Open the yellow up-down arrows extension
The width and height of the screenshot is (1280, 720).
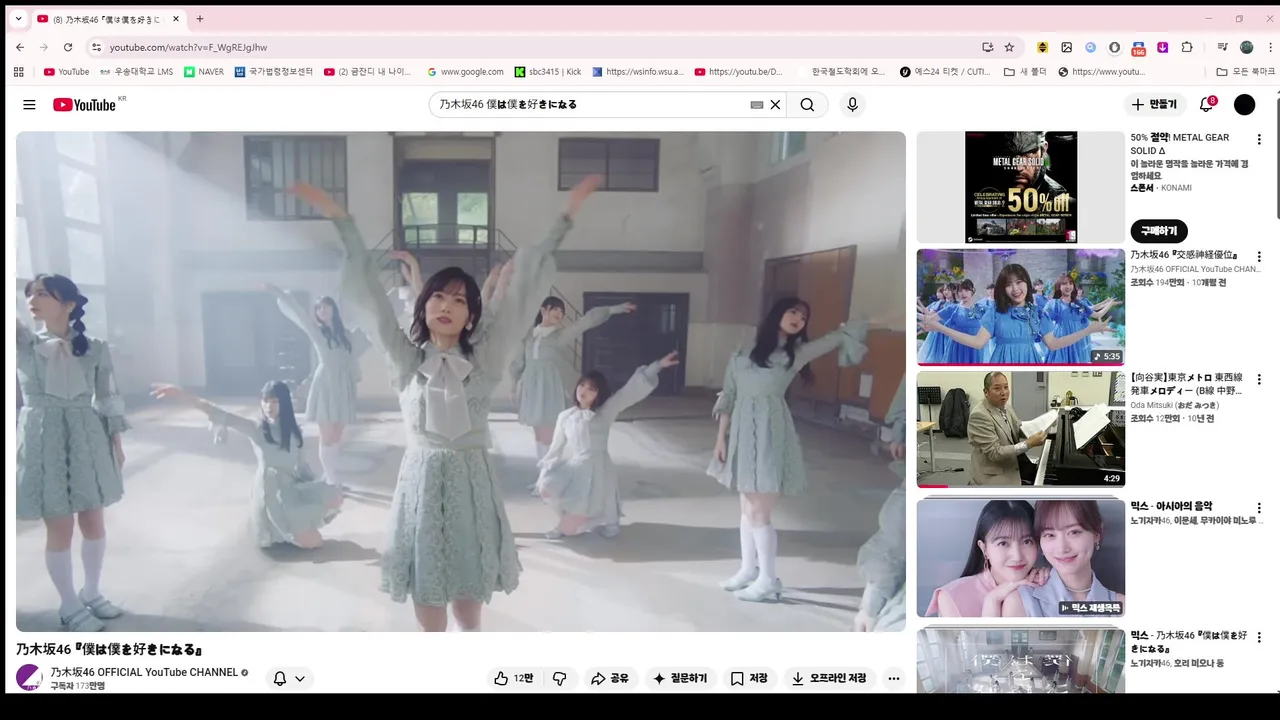coord(1042,47)
